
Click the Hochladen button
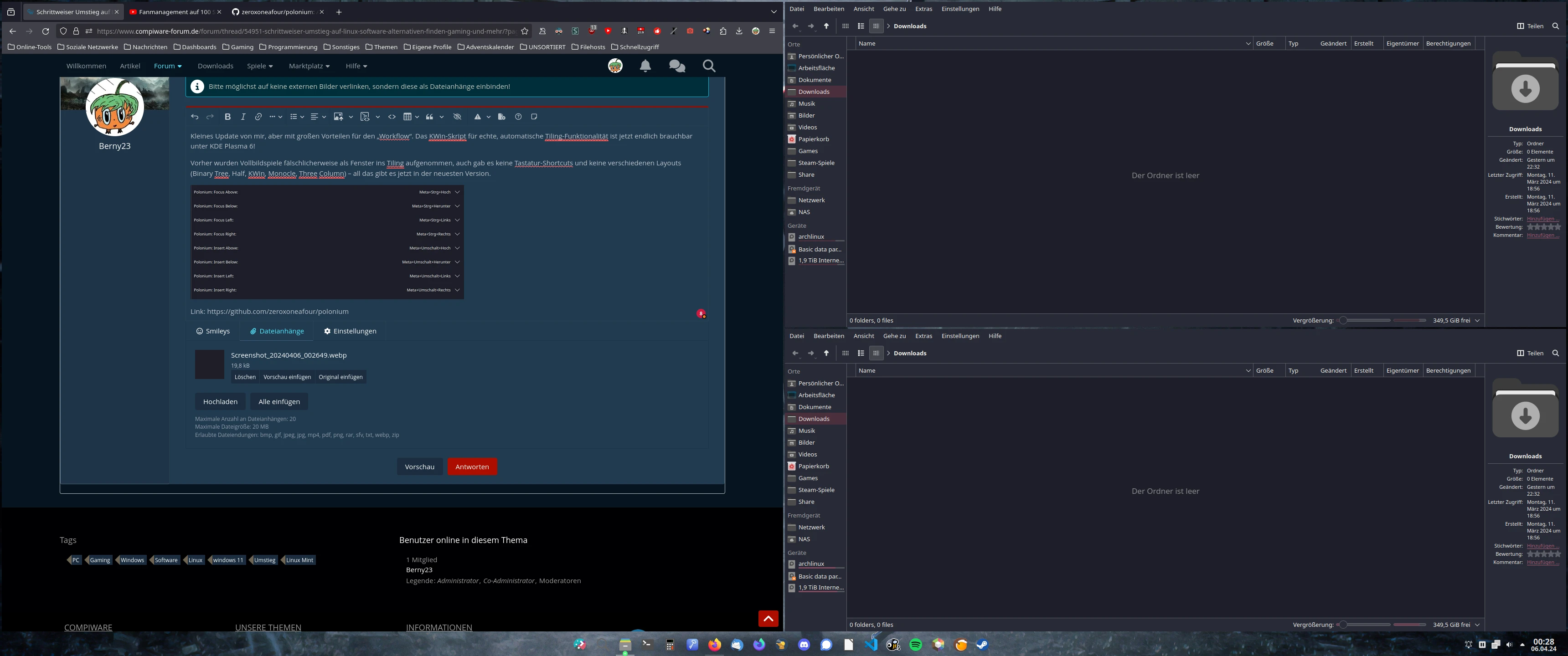220,402
